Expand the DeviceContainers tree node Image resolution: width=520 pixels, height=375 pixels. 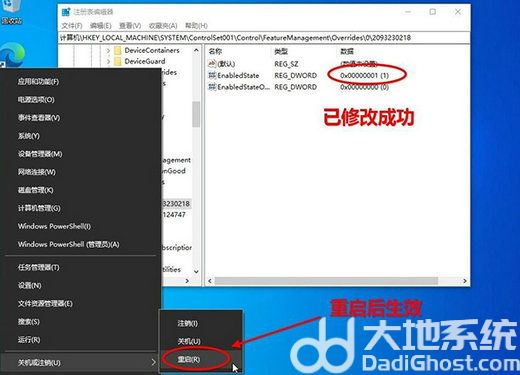pyautogui.click(x=108, y=51)
